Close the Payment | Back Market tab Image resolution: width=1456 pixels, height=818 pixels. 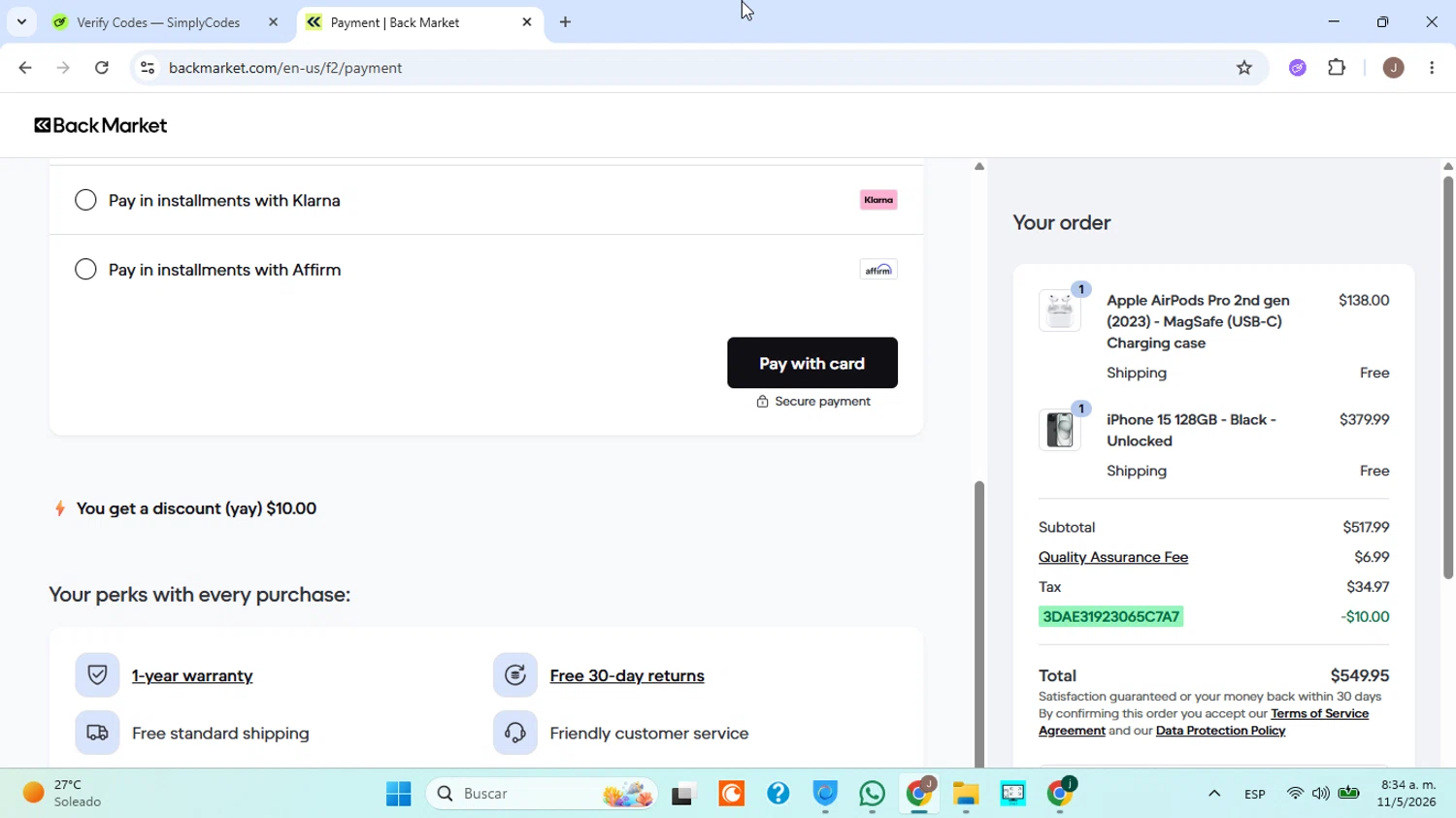(x=527, y=22)
